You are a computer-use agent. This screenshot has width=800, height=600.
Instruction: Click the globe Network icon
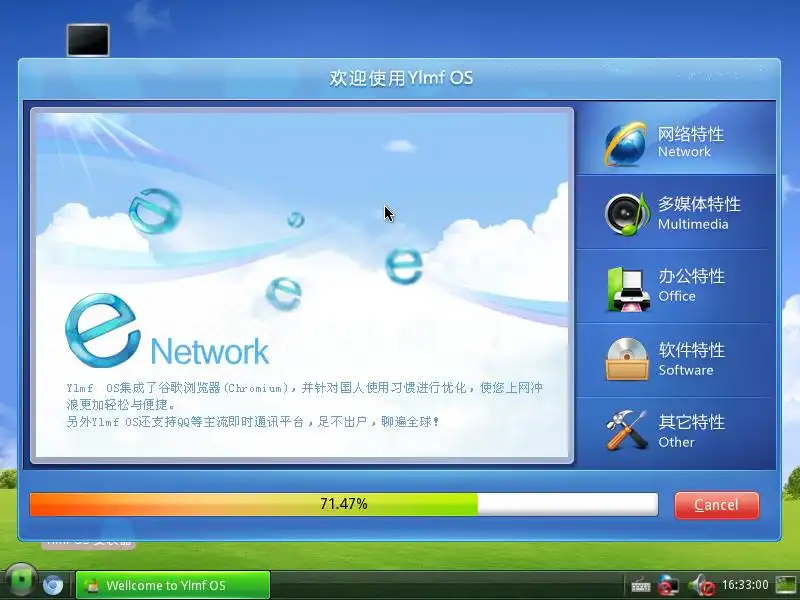pos(626,144)
